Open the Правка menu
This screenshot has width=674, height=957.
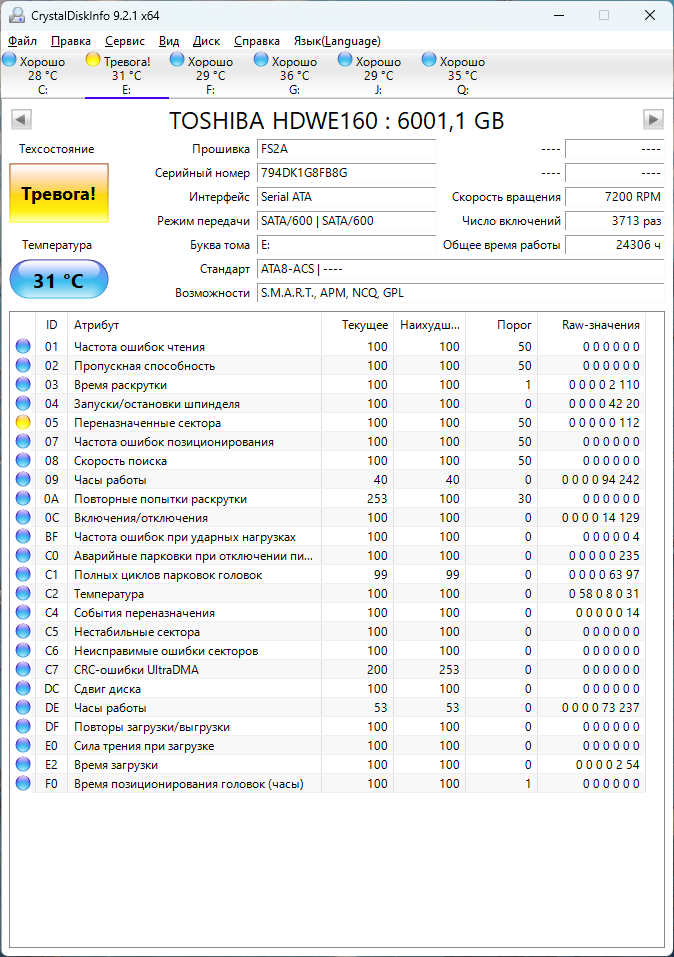(71, 41)
